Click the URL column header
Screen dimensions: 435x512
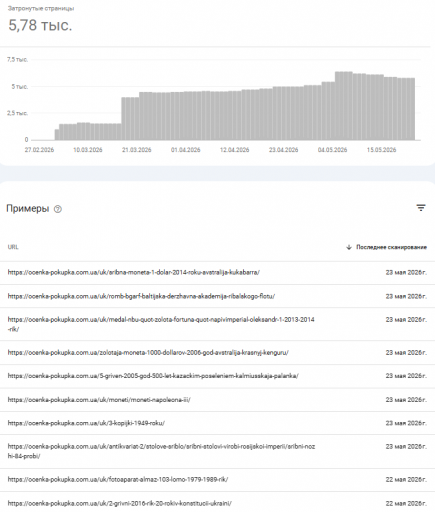tap(13, 247)
